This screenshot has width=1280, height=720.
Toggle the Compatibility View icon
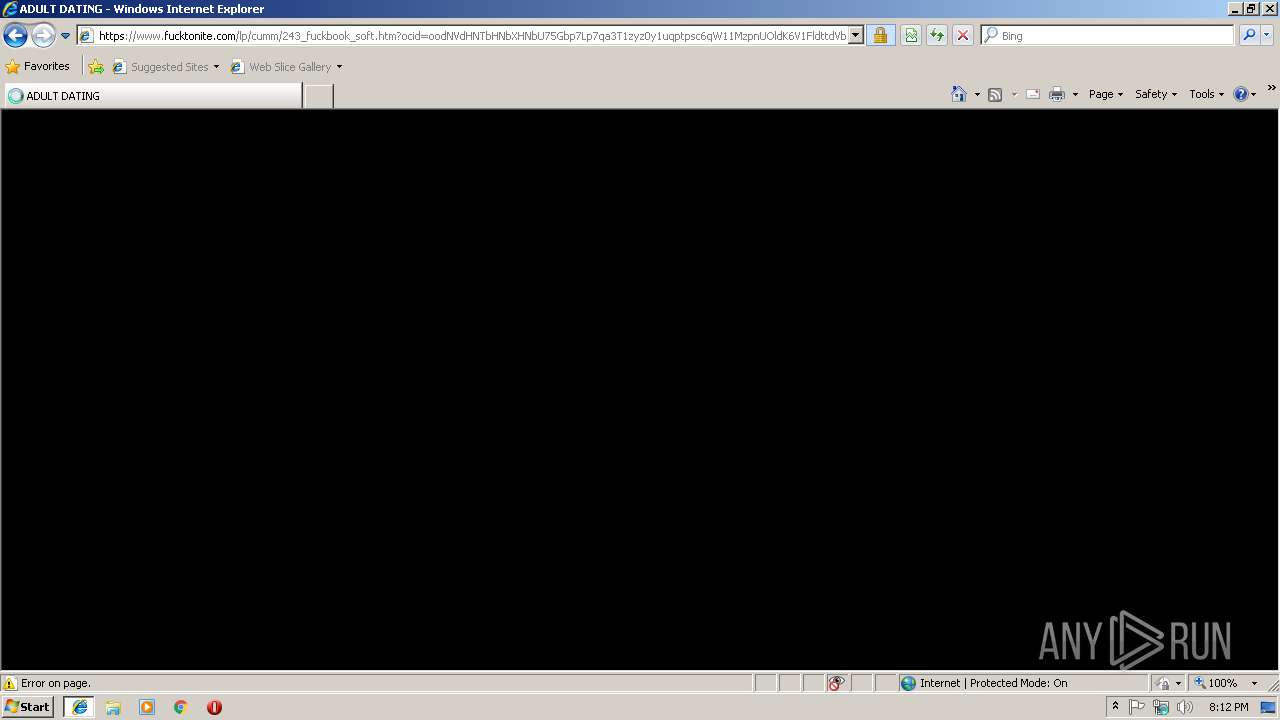point(911,36)
